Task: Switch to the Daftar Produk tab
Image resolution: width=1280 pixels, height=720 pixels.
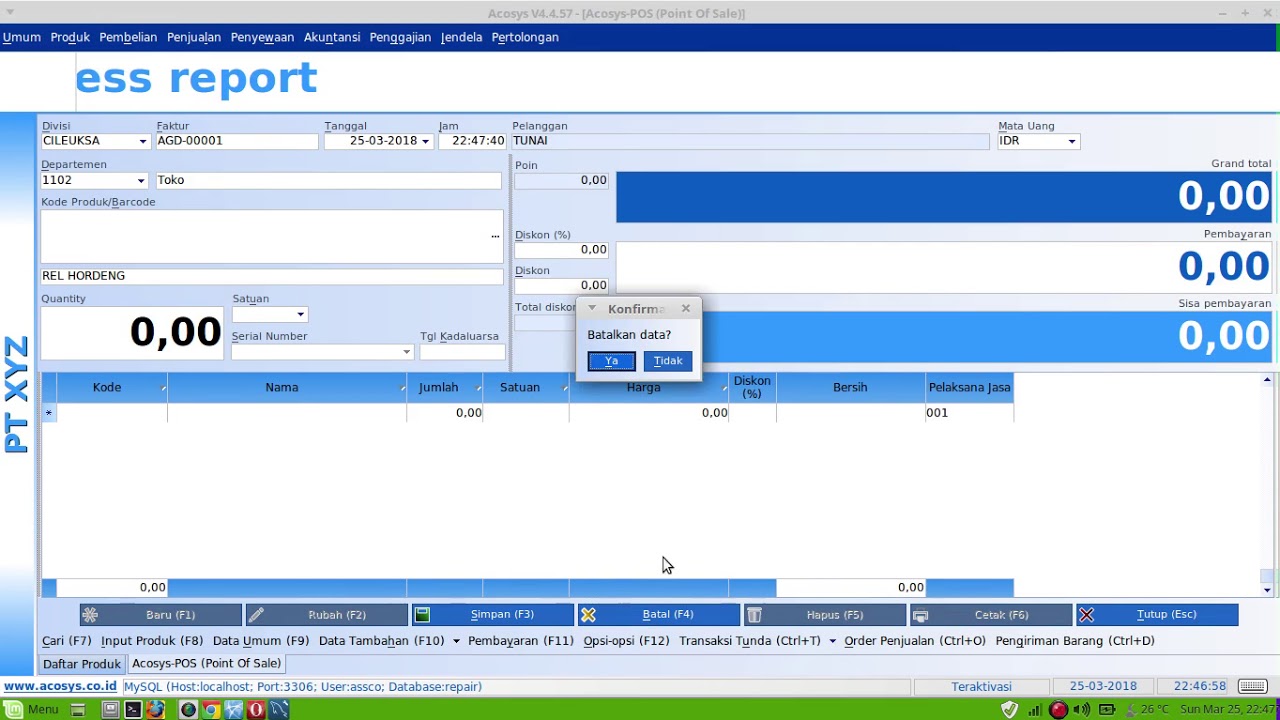Action: click(x=82, y=664)
